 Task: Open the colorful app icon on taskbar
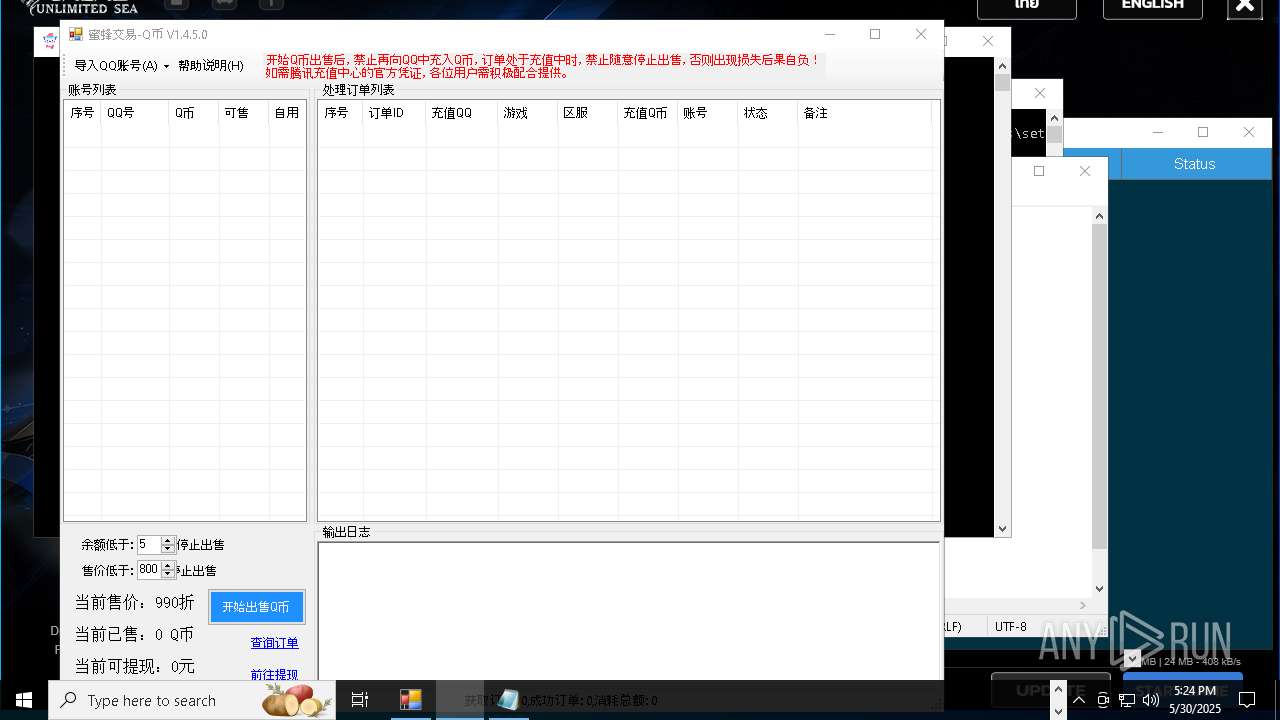coord(411,700)
